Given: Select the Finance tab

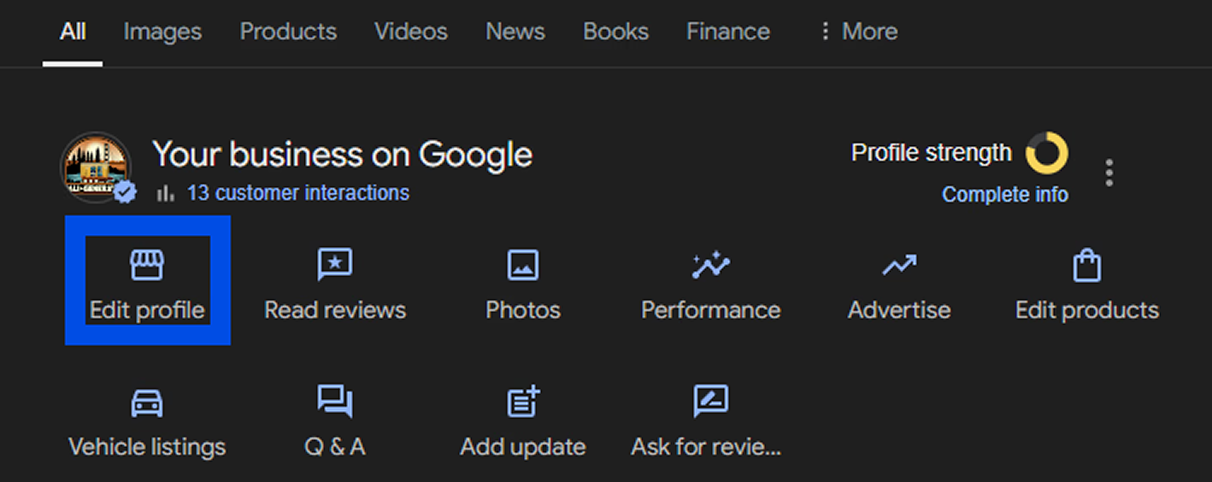Looking at the screenshot, I should [x=728, y=32].
